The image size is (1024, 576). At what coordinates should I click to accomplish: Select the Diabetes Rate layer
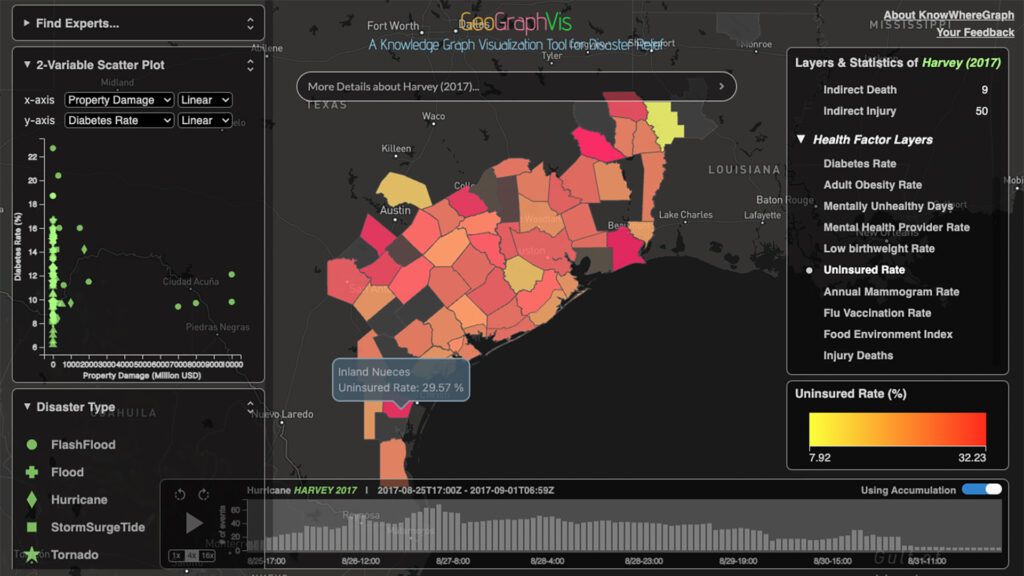point(859,163)
